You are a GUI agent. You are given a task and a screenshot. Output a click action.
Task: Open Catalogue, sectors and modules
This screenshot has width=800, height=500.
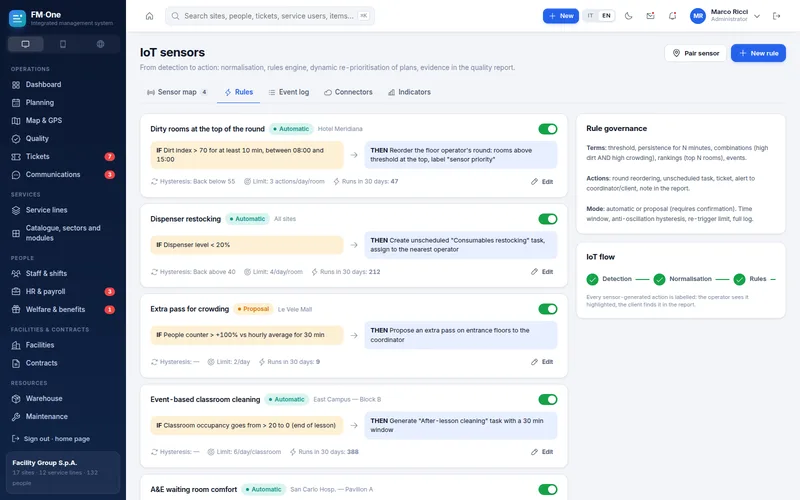click(63, 233)
